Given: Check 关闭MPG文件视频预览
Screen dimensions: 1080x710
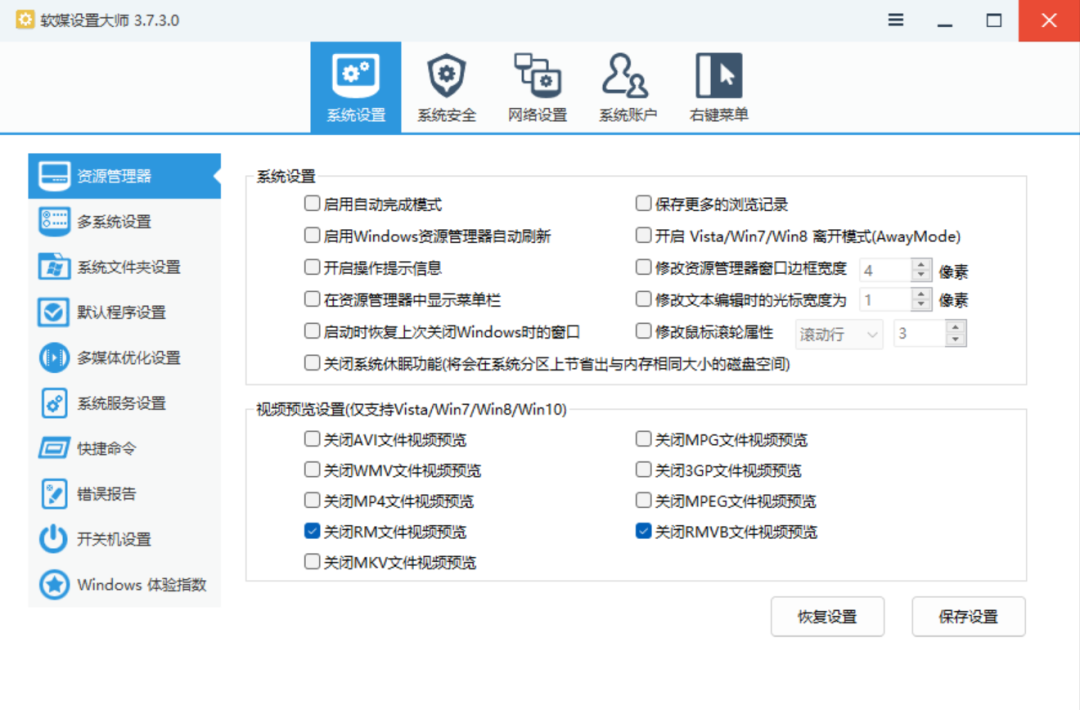Looking at the screenshot, I should pyautogui.click(x=643, y=439).
